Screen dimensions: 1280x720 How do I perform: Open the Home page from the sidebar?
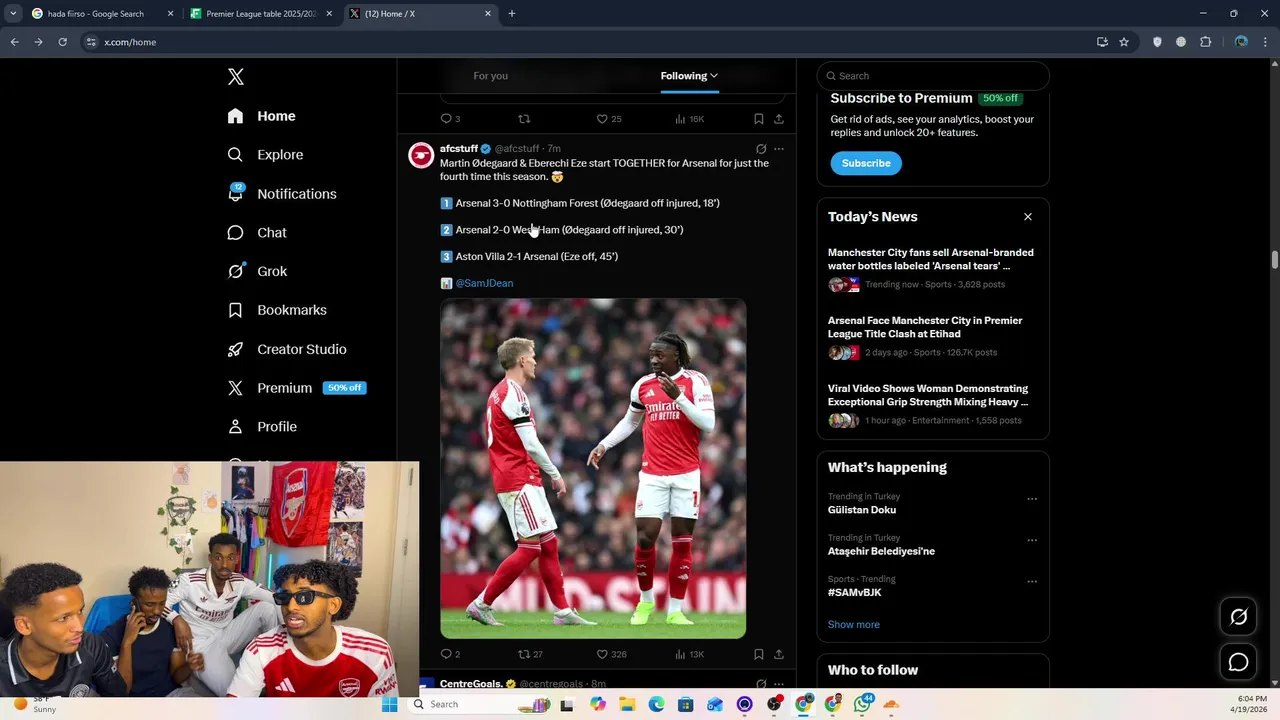(x=261, y=116)
